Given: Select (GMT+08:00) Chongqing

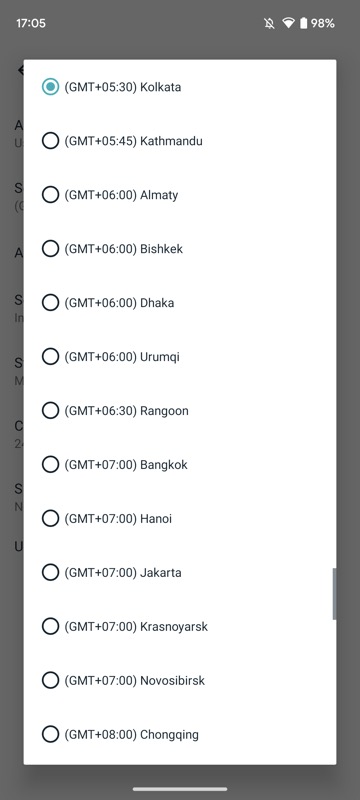Looking at the screenshot, I should click(179, 735).
